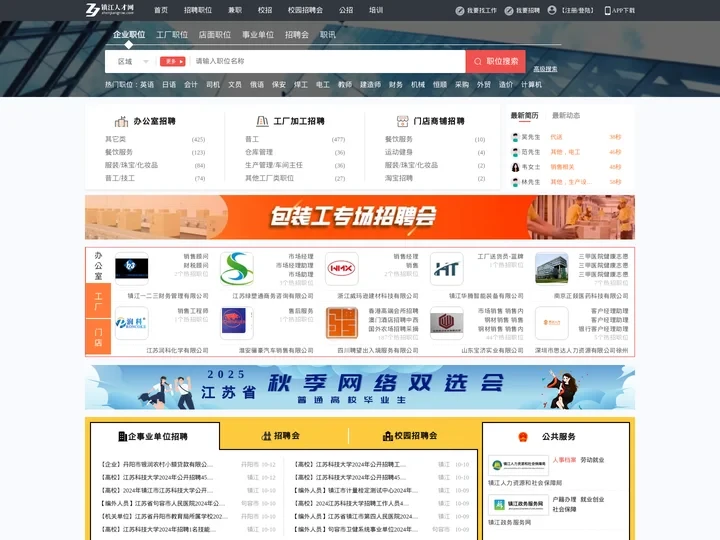Switch to the 门店 side tab

click(x=98, y=337)
